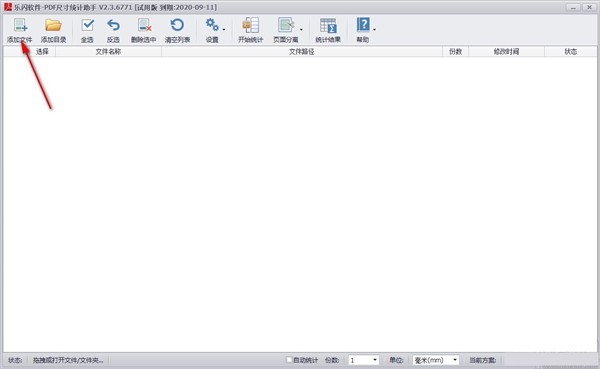Click the app logo in title bar
600x369 pixels.
[x=8, y=7]
